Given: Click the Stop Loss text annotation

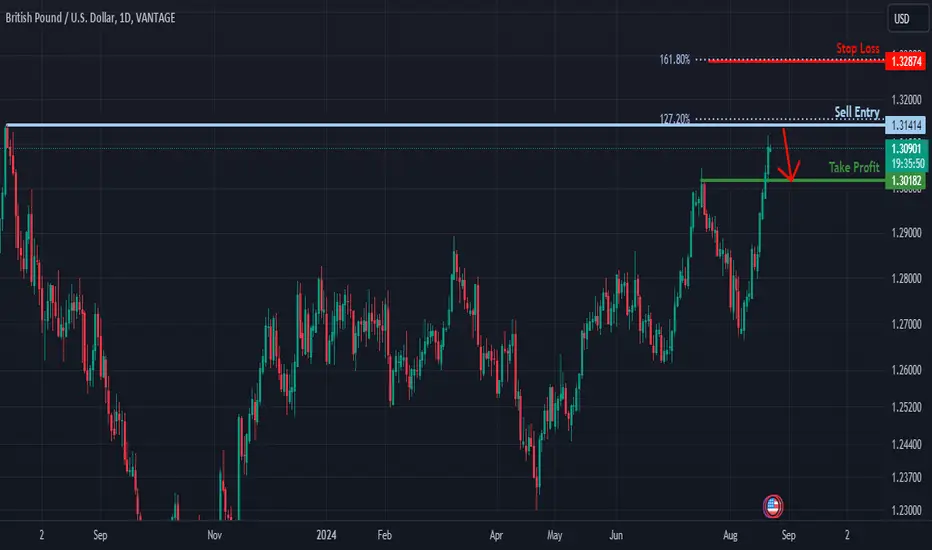Looking at the screenshot, I should 858,48.
